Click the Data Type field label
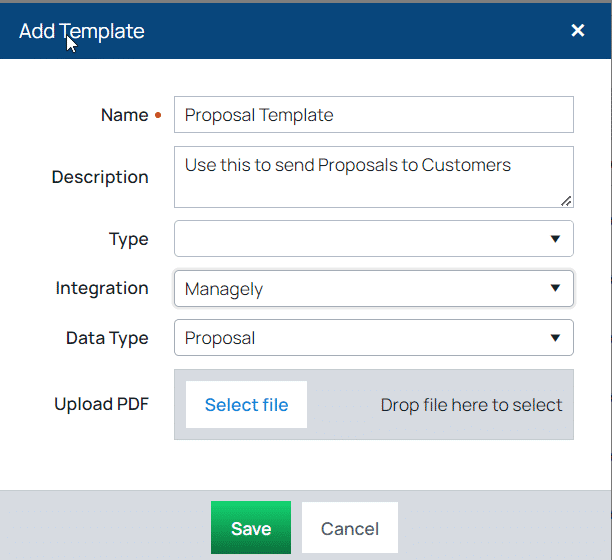 pos(107,338)
